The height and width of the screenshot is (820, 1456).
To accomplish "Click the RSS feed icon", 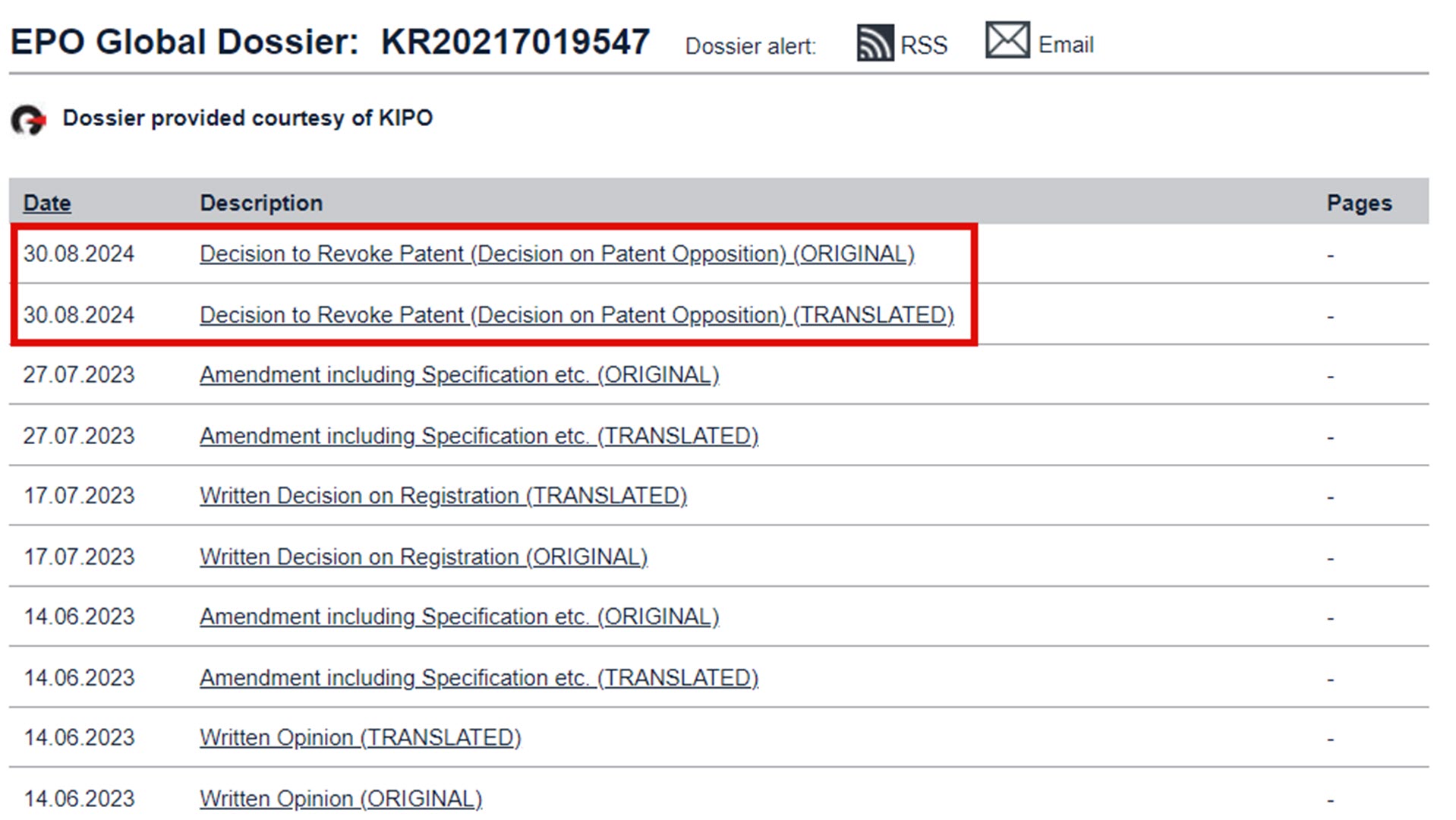I will (x=875, y=43).
